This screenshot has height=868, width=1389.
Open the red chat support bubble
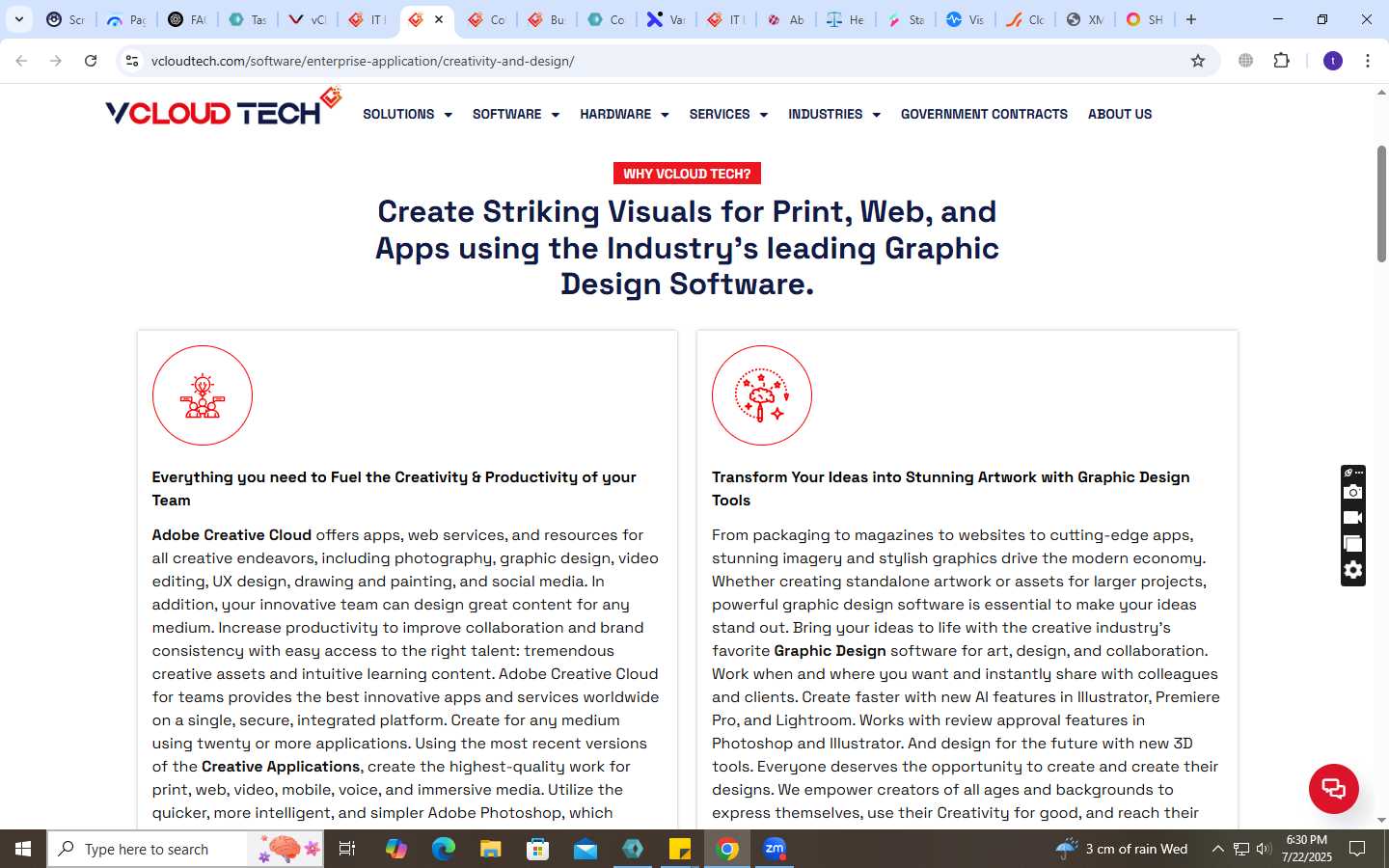coord(1334,788)
